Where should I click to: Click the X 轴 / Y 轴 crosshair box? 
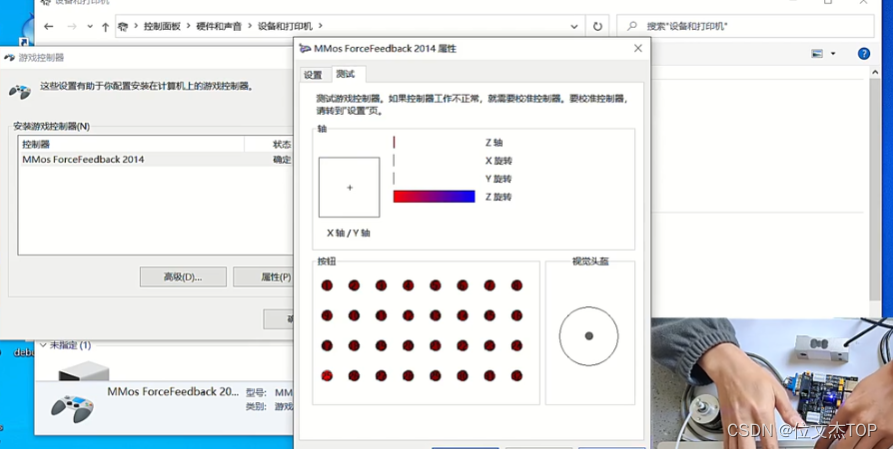pyautogui.click(x=349, y=187)
